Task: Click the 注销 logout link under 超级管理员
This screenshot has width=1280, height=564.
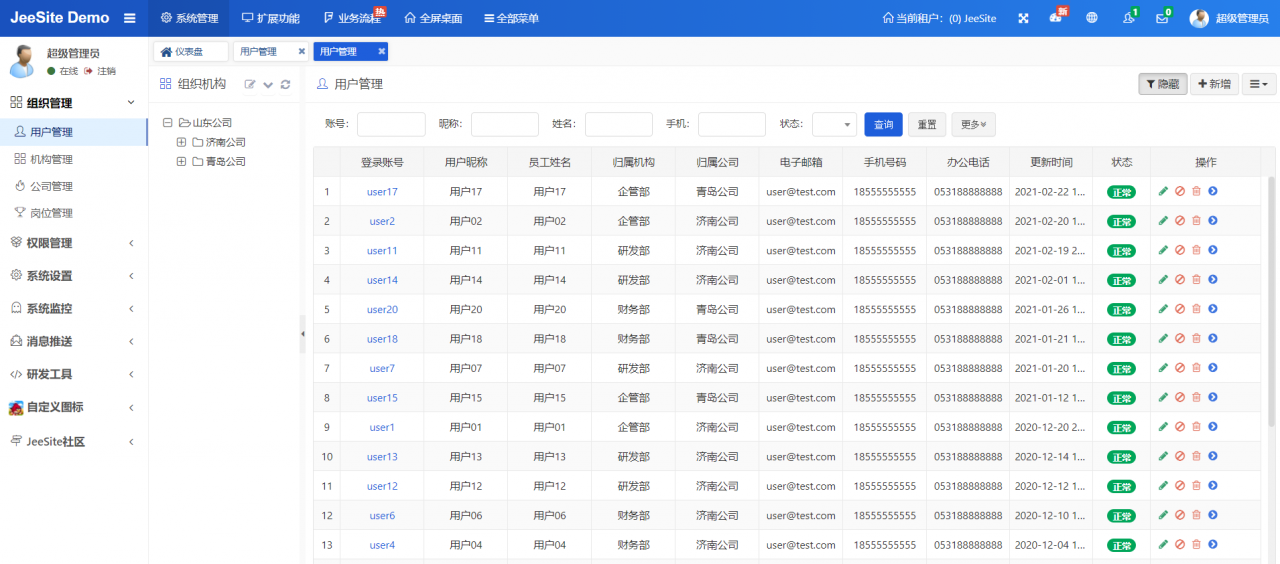Action: click(x=100, y=71)
